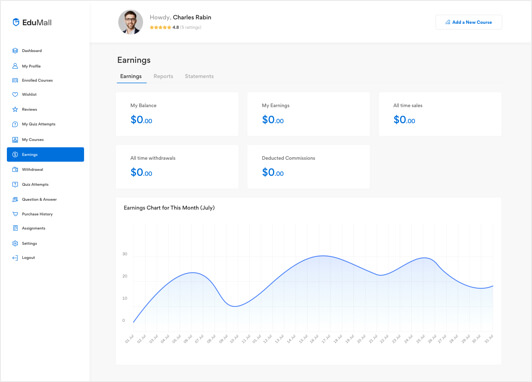Viewport: 532px width, 382px height.
Task: Open the Assignments sidebar item
Action: coord(45,228)
